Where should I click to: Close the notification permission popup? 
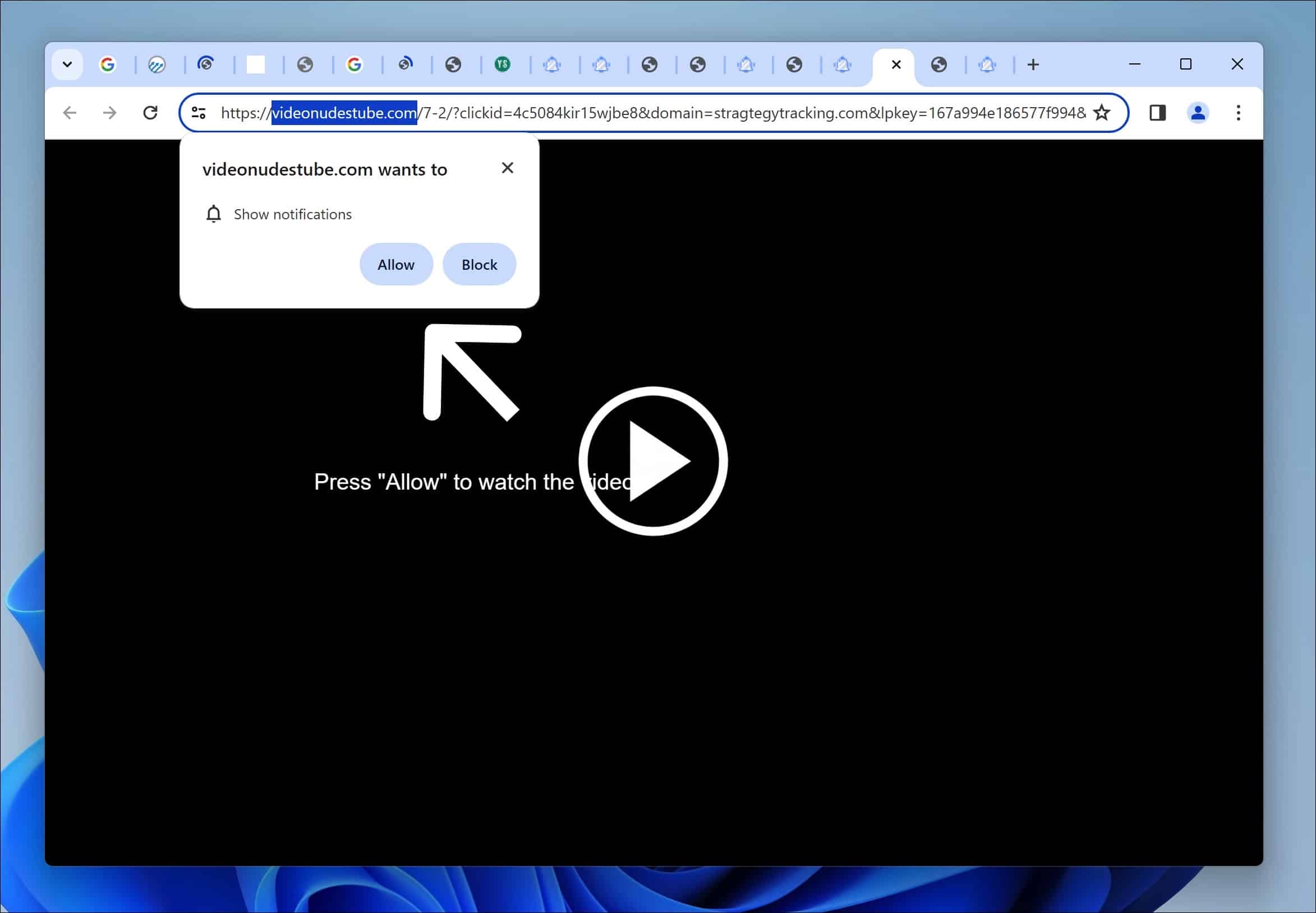click(507, 168)
